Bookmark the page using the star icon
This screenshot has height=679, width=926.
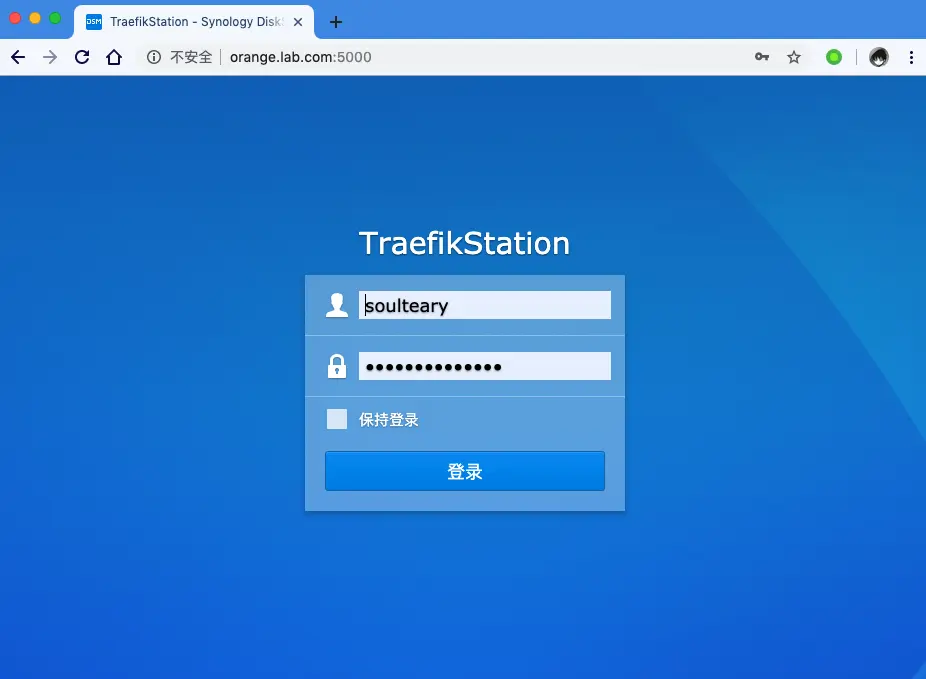[x=794, y=57]
